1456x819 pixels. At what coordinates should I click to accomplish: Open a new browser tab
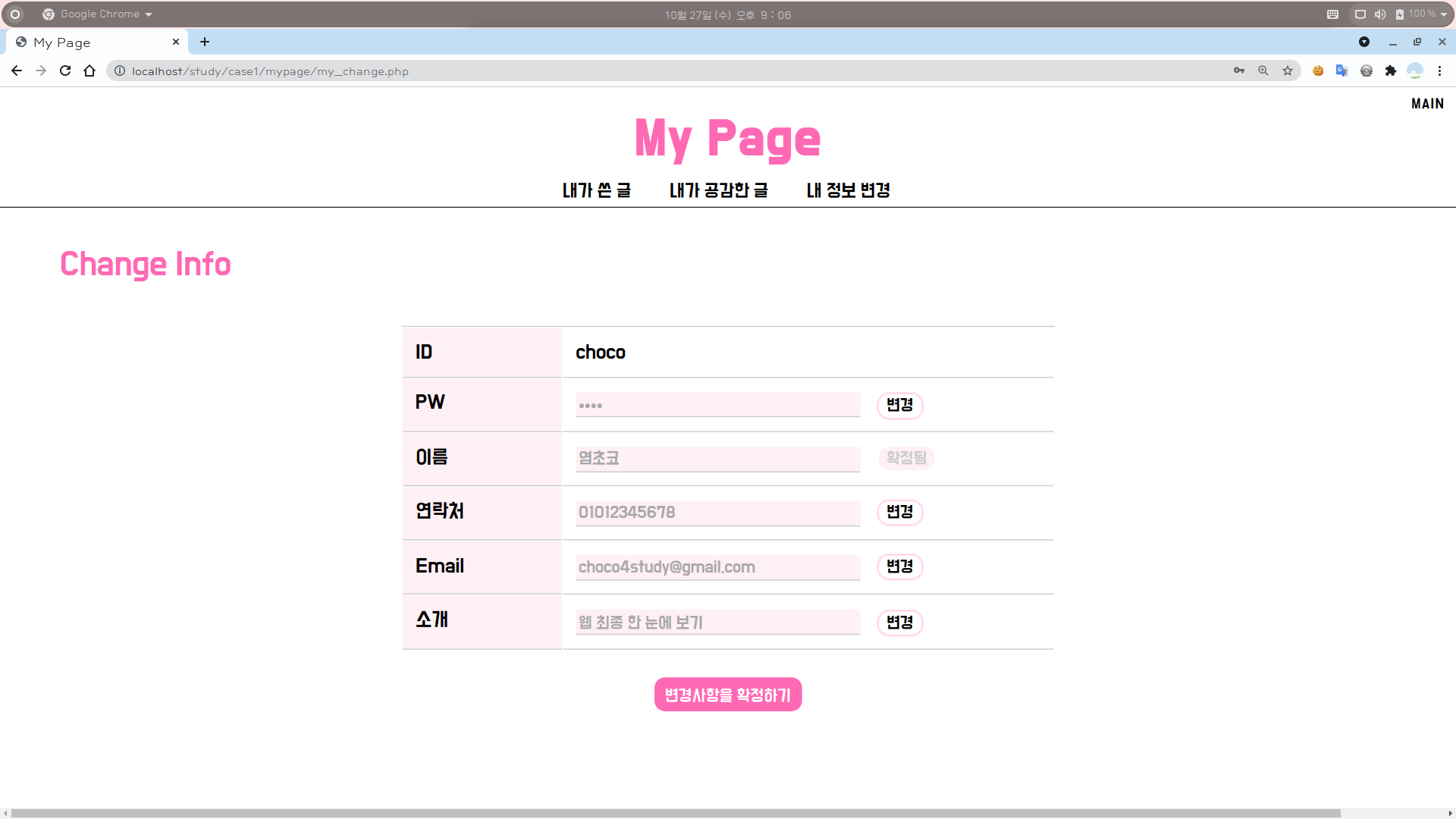pyautogui.click(x=205, y=42)
